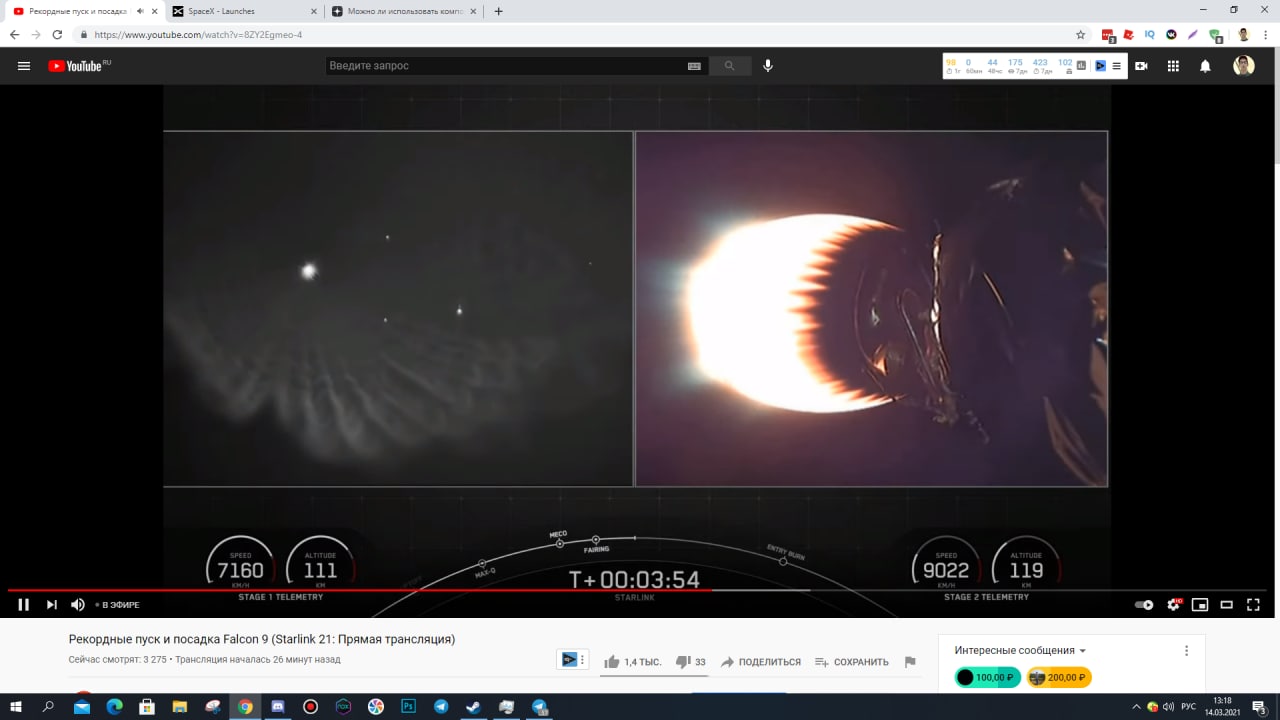1280x720 pixels.
Task: Click the blue play extension icon in header
Action: point(1100,66)
